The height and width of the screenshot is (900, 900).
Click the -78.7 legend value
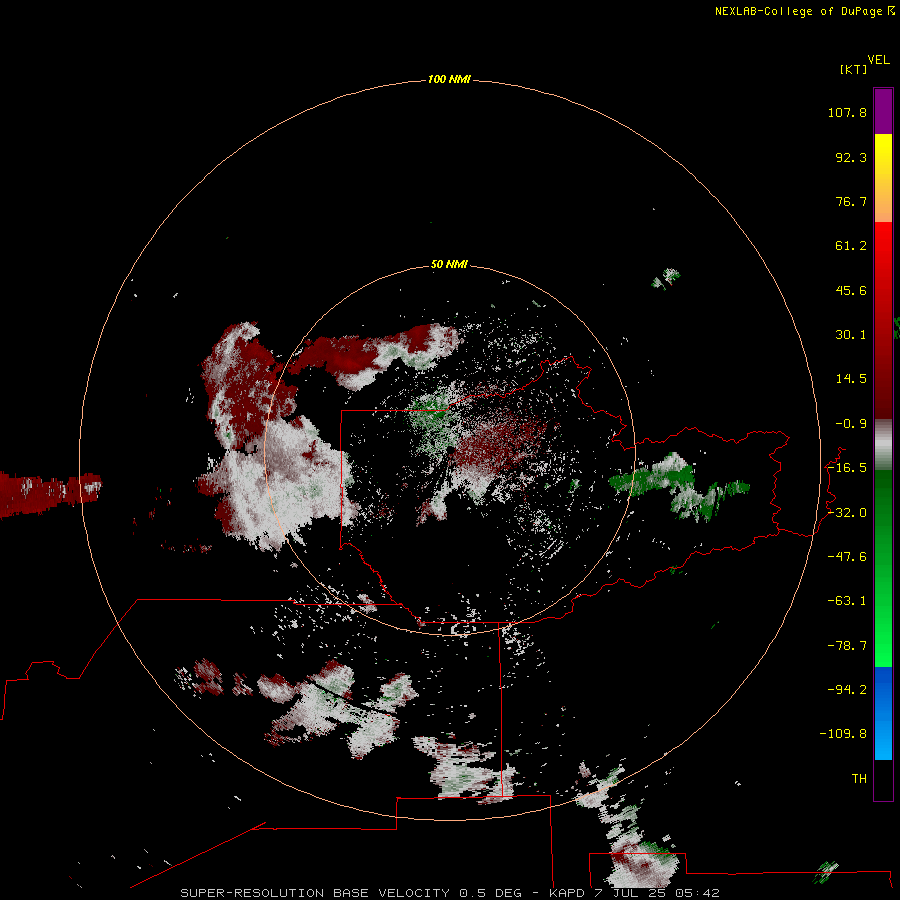[847, 646]
